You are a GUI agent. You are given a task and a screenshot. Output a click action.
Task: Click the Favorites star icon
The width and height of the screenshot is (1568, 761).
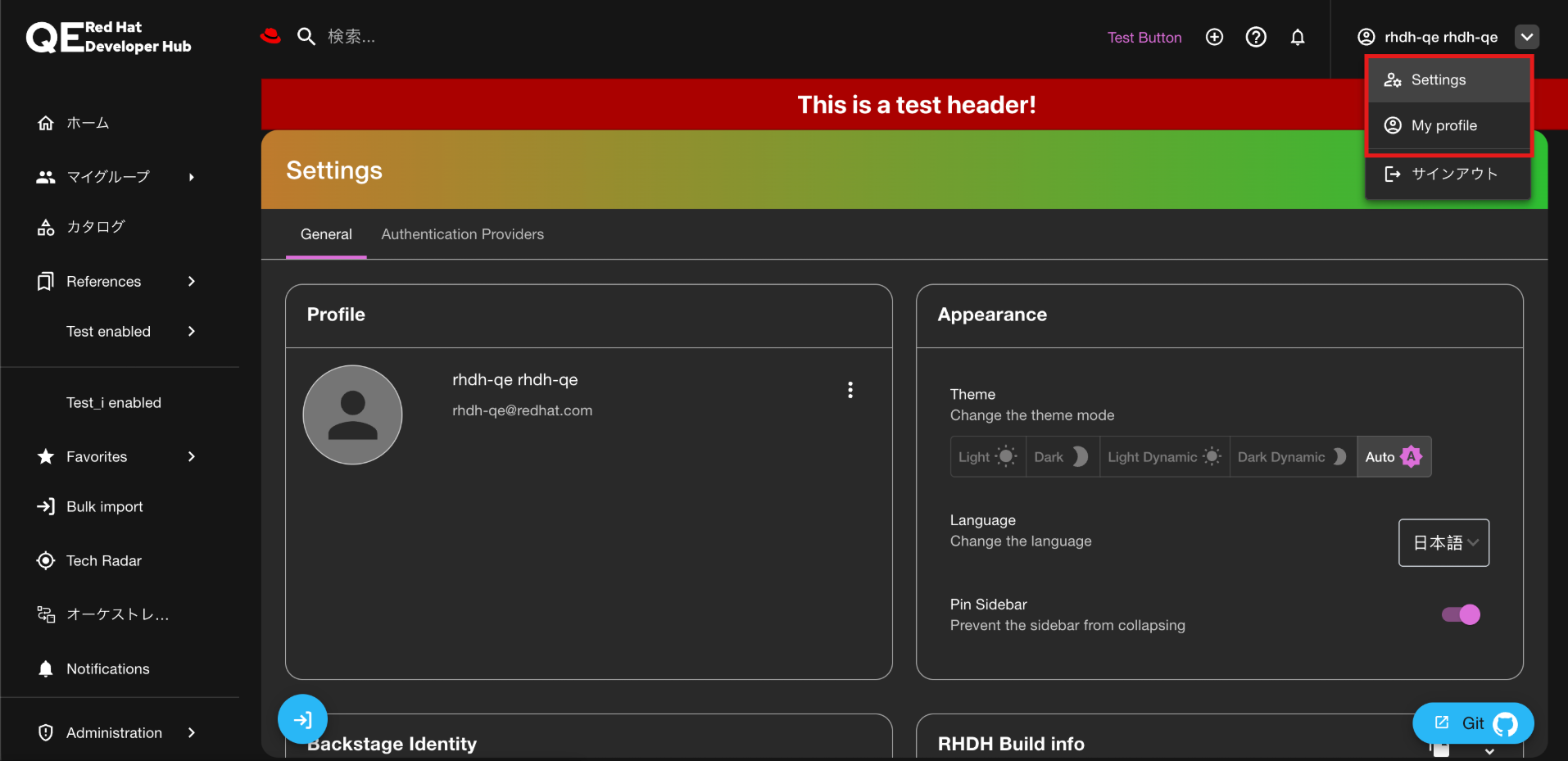tap(46, 456)
